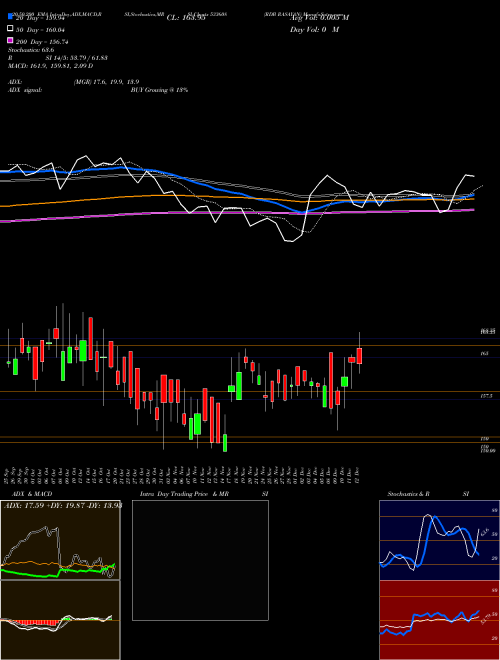This screenshot has height=660, width=500.
Task: Click the 'ADX: 17.59 +DY: 19.87 -DY: 13.93' readout
Action: point(62,506)
